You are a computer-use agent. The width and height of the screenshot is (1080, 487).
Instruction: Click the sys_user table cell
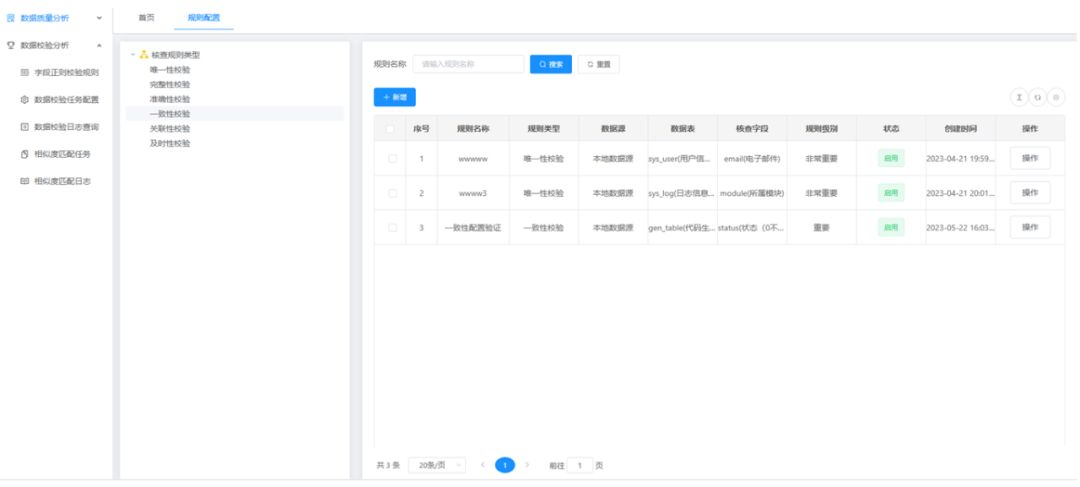682,158
